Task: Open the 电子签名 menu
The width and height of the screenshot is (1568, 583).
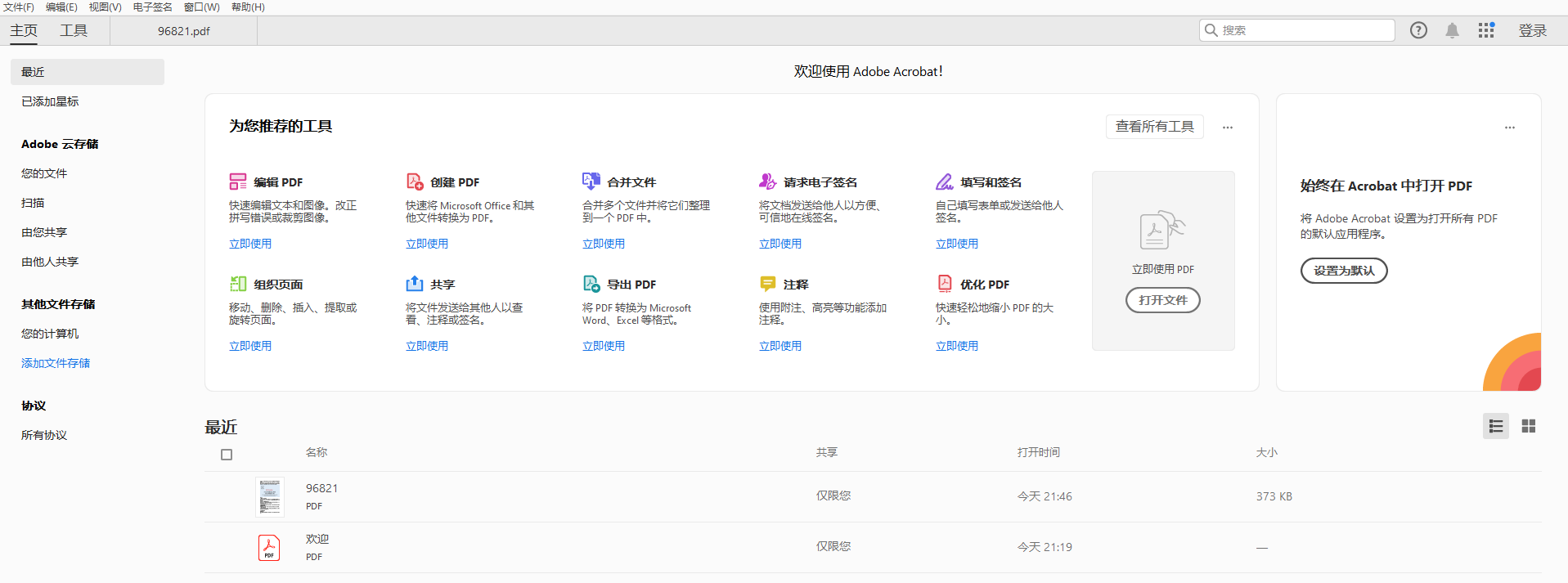Action: click(x=153, y=7)
